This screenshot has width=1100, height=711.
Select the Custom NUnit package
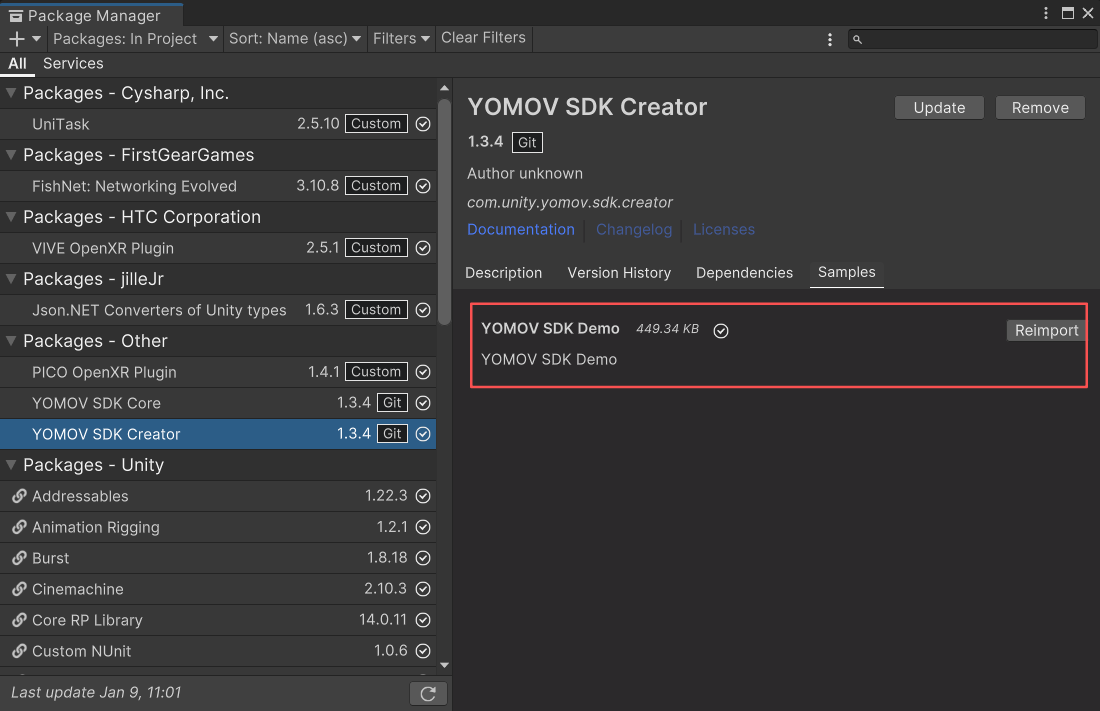[x=218, y=651]
